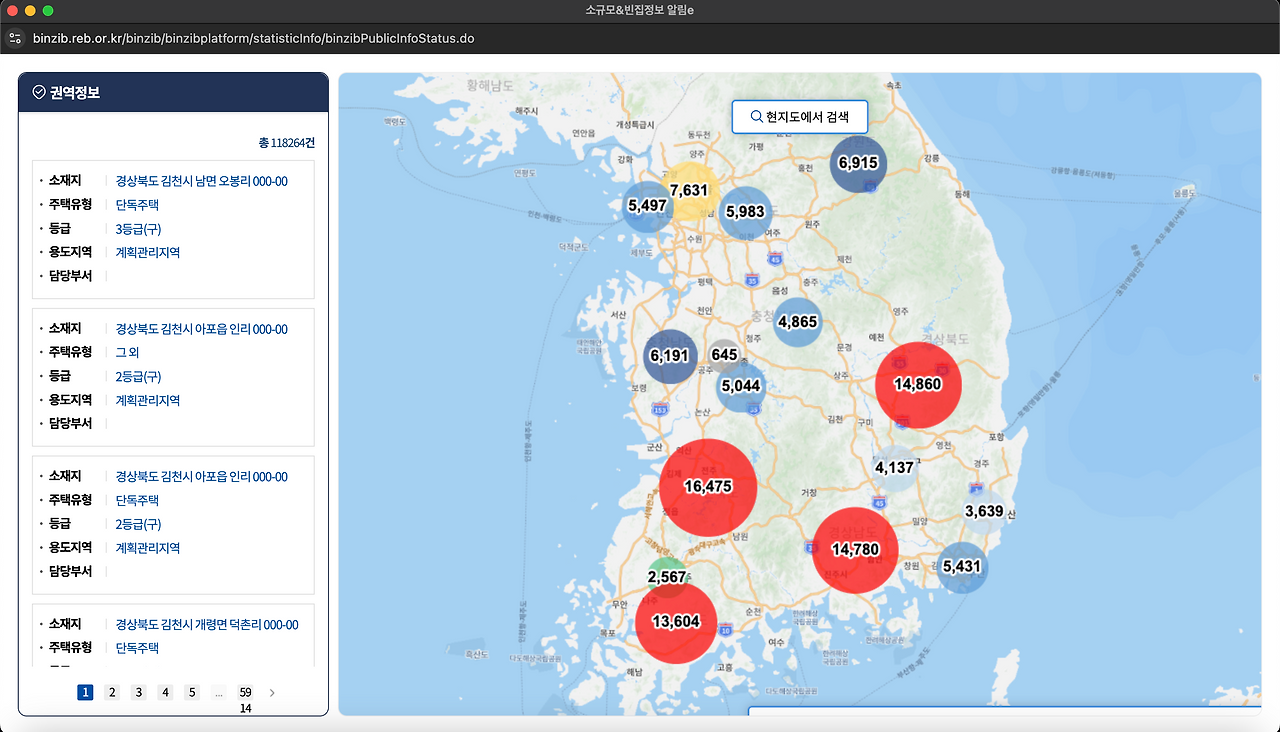Click the next page chevron arrow
This screenshot has width=1280, height=732.
coord(272,692)
